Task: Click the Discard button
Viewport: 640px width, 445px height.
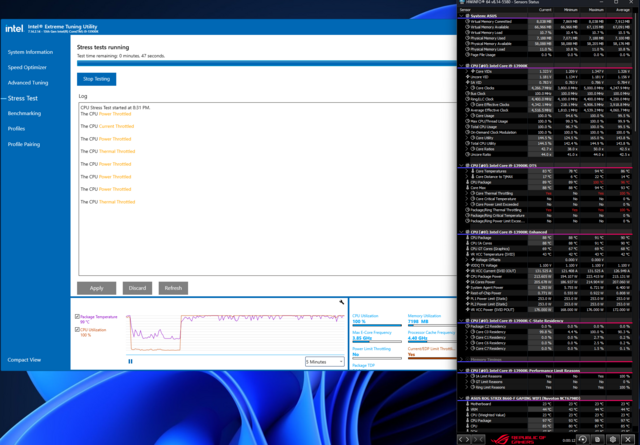Action: click(137, 288)
